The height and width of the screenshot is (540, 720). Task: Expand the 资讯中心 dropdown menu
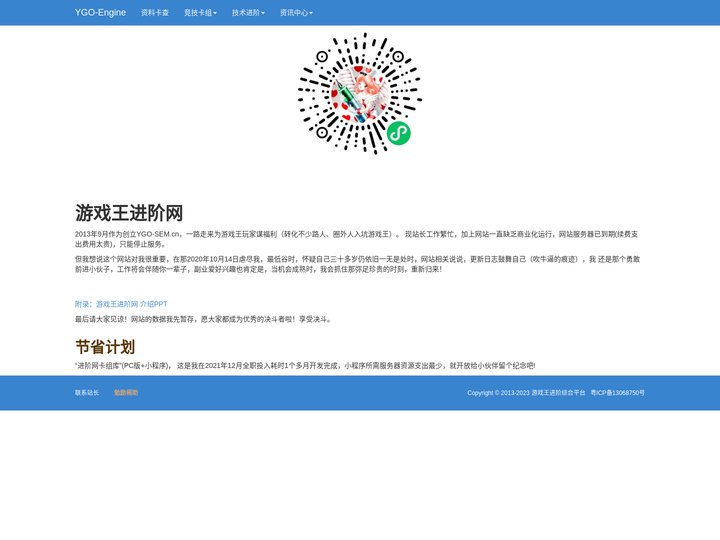point(296,13)
